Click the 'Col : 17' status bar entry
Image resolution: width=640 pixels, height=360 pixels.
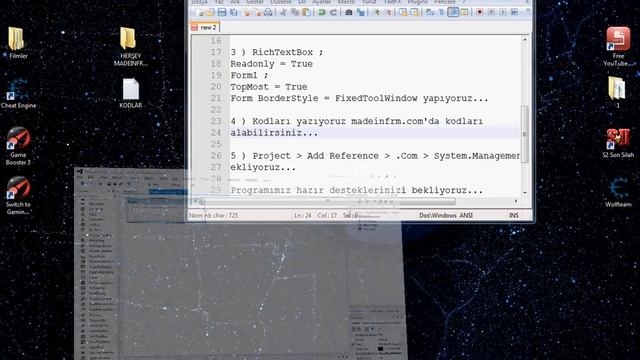(327, 215)
